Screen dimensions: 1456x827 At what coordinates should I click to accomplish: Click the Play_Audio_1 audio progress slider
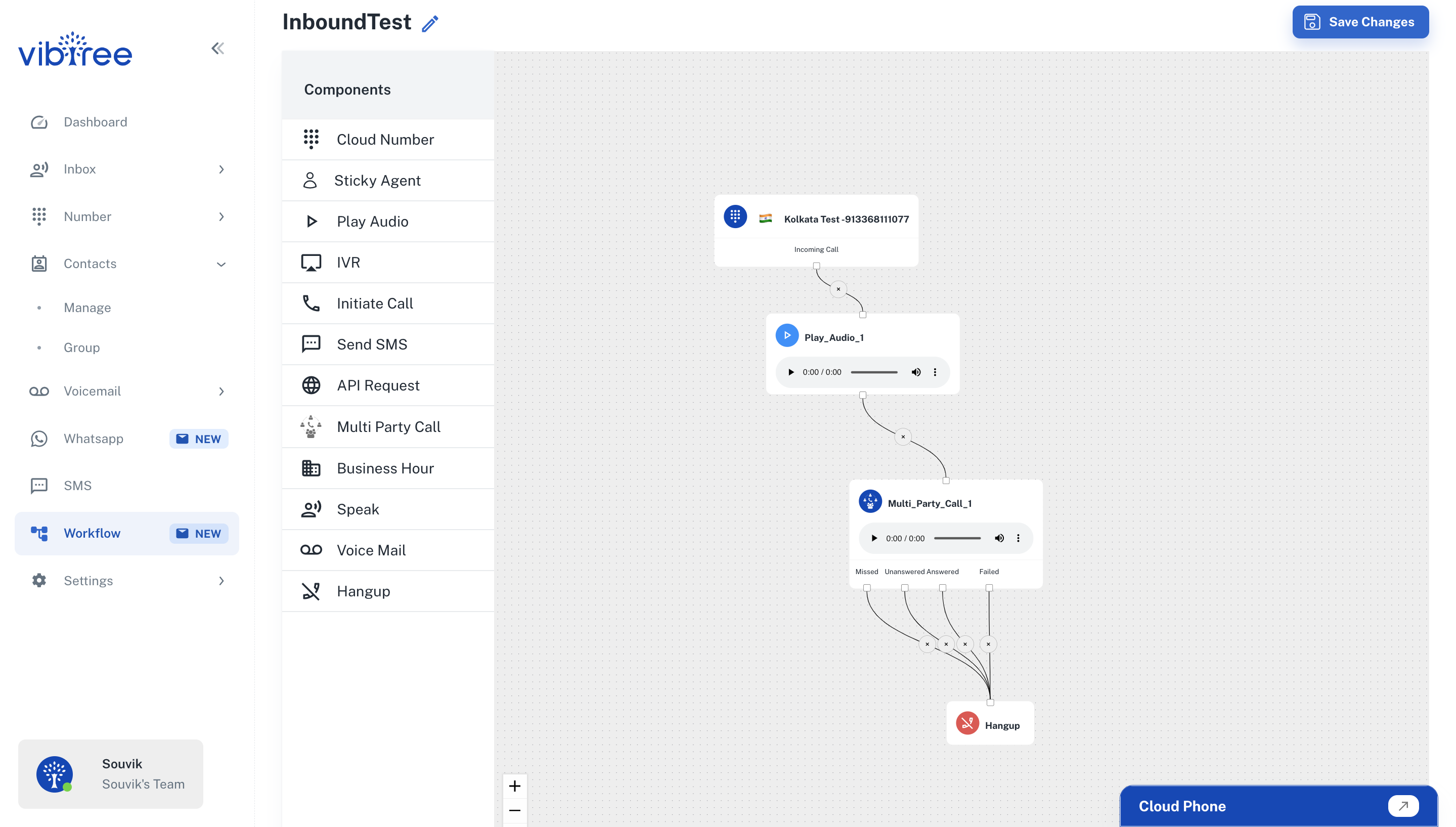coord(874,372)
